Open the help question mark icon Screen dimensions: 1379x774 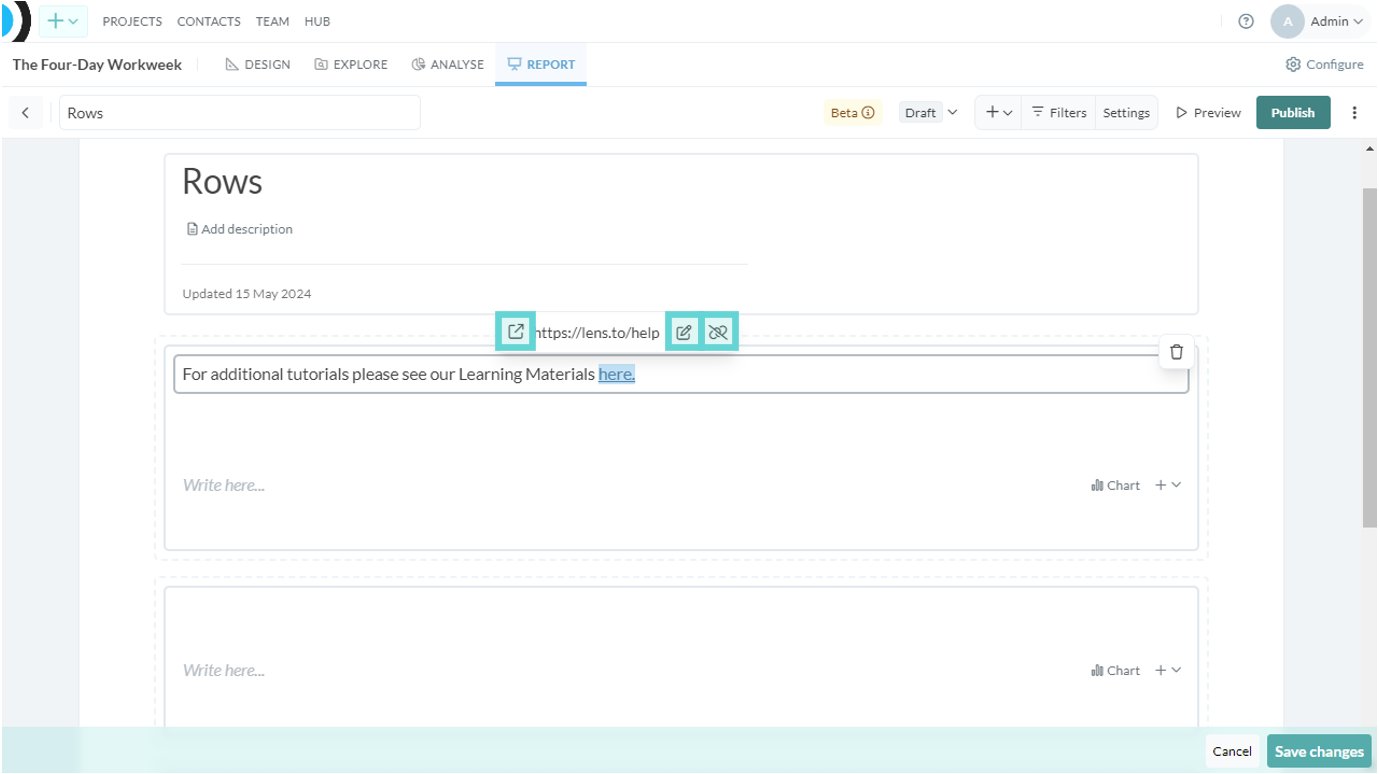[1246, 21]
